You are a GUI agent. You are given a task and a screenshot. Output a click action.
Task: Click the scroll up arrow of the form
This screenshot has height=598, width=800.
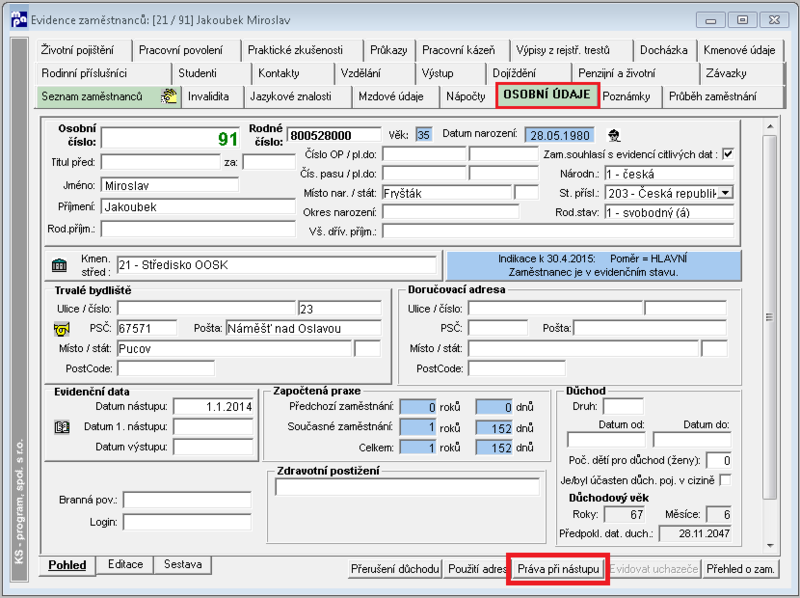click(x=770, y=126)
